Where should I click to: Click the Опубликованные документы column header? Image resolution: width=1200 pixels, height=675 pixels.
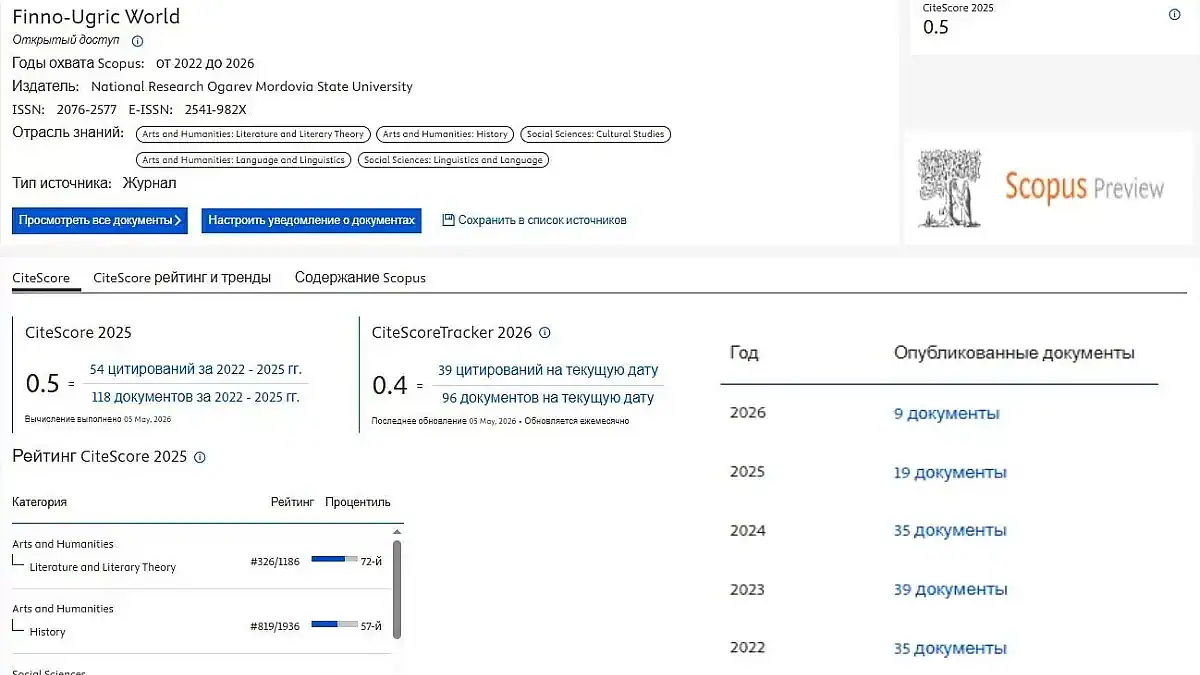pyautogui.click(x=1014, y=353)
